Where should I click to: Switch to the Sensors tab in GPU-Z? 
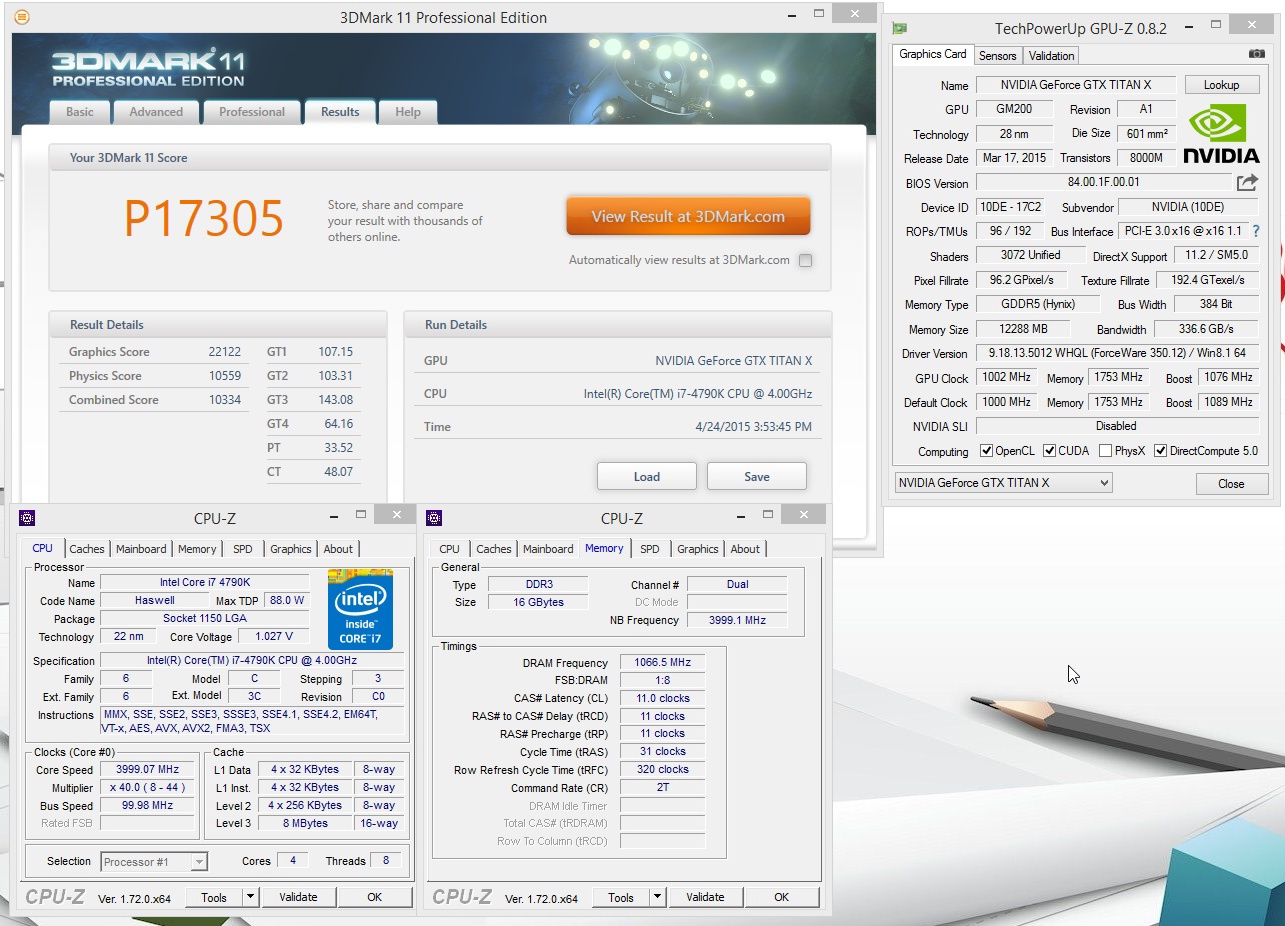pyautogui.click(x=997, y=56)
